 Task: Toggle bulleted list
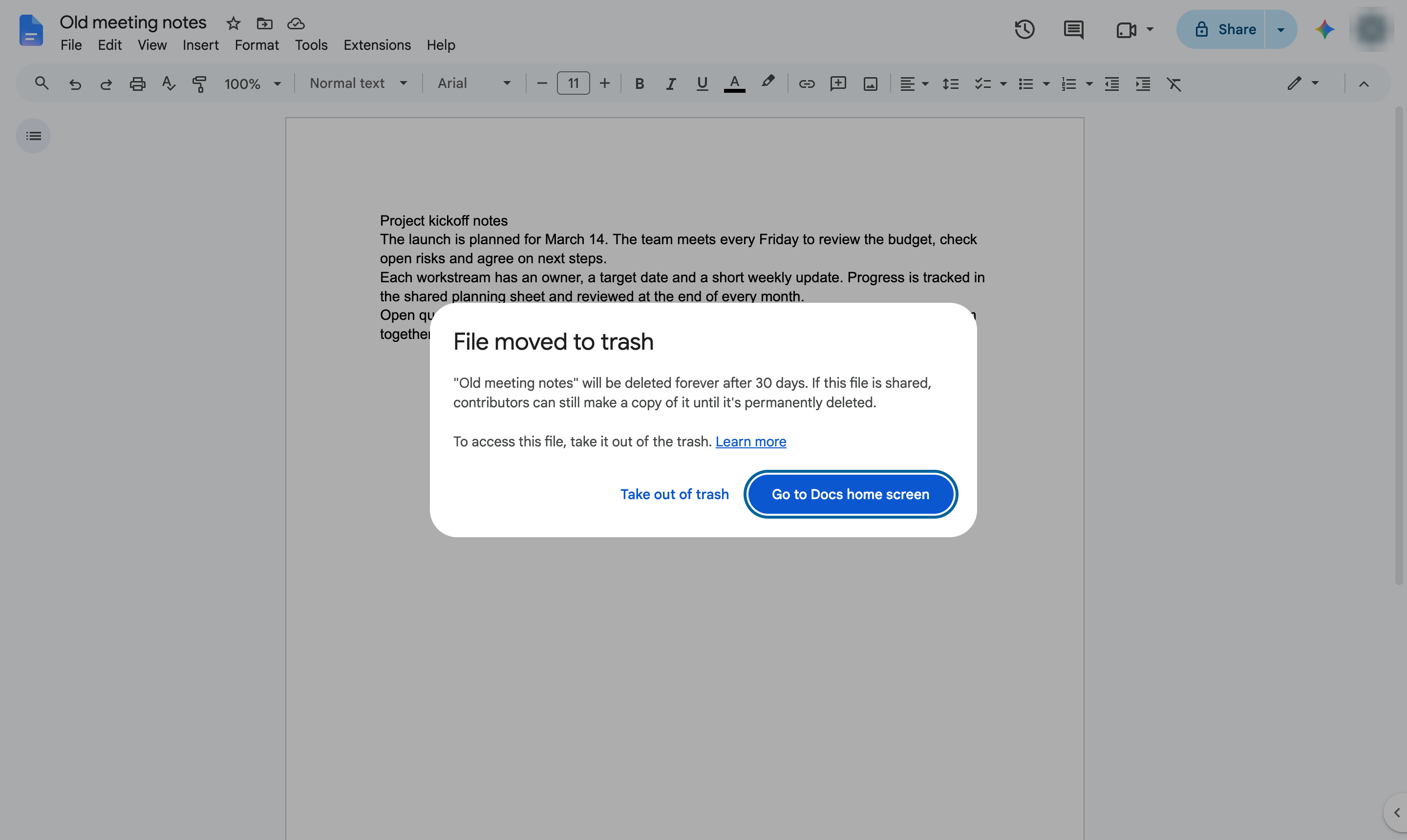pyautogui.click(x=1025, y=84)
